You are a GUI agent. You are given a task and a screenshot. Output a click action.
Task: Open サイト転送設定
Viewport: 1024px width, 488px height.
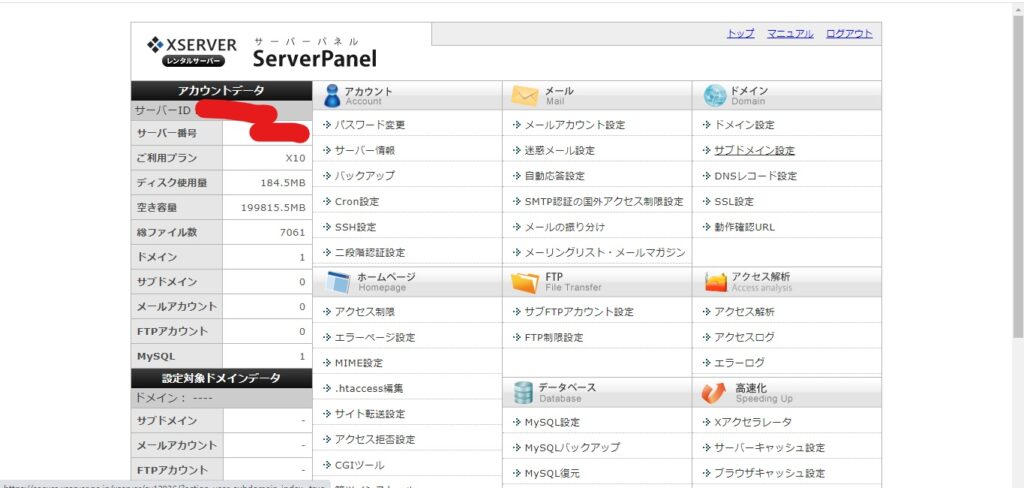click(x=370, y=414)
